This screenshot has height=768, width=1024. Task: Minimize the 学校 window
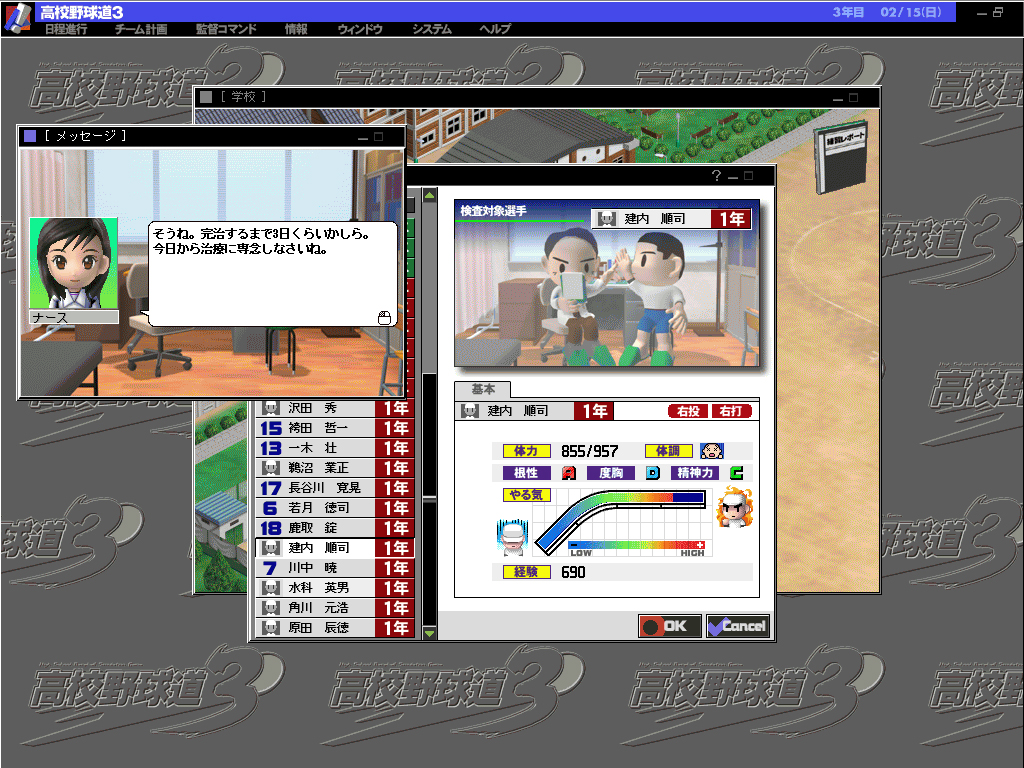838,98
